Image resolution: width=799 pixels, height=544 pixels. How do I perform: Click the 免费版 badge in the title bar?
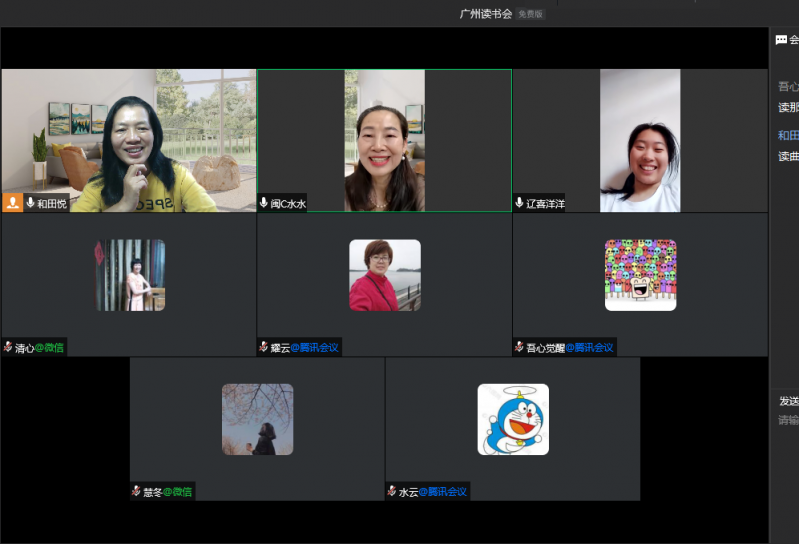click(531, 14)
